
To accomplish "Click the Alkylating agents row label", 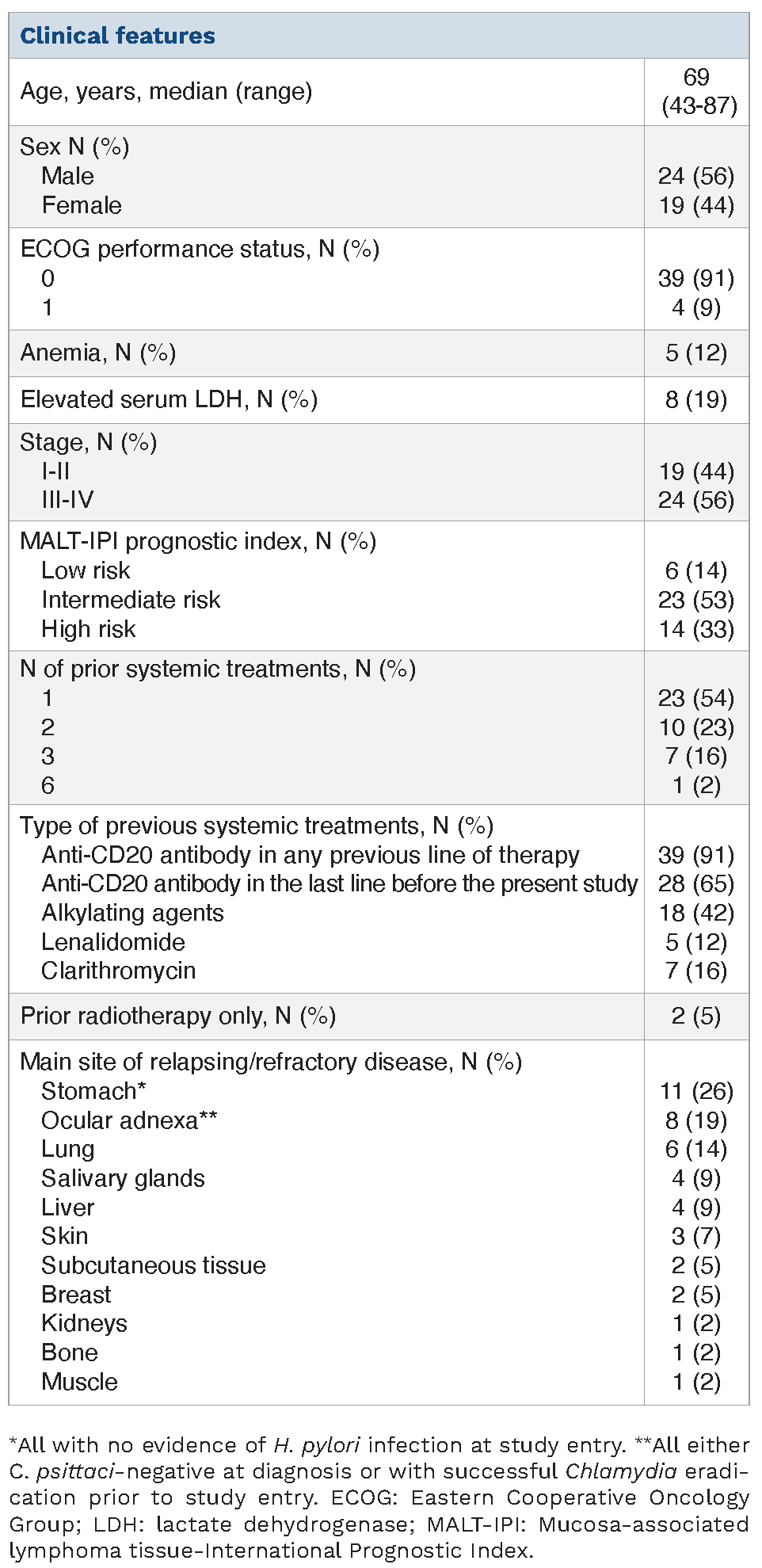I will pos(132,913).
